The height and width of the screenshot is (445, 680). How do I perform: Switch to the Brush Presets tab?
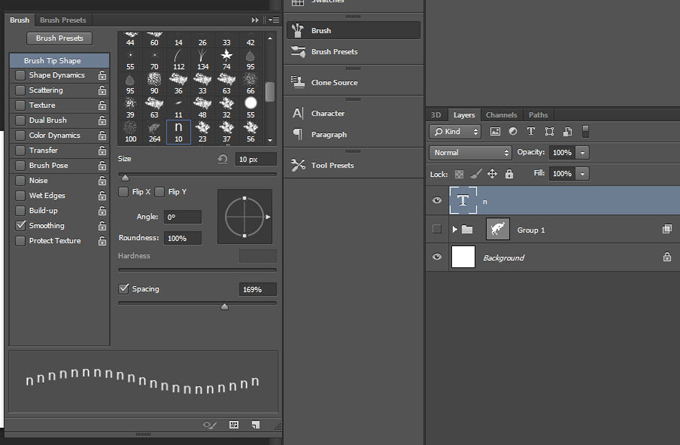(63, 20)
